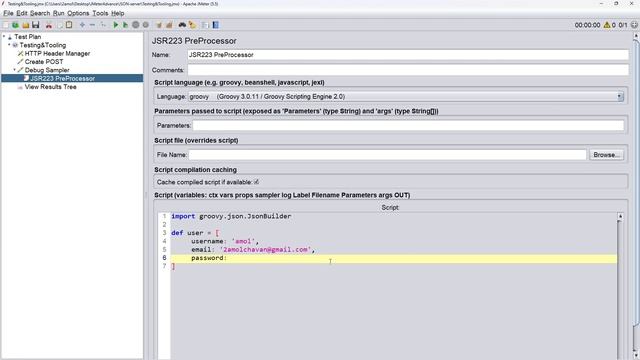
Task: Click the Parameters input field
Action: pos(408,126)
